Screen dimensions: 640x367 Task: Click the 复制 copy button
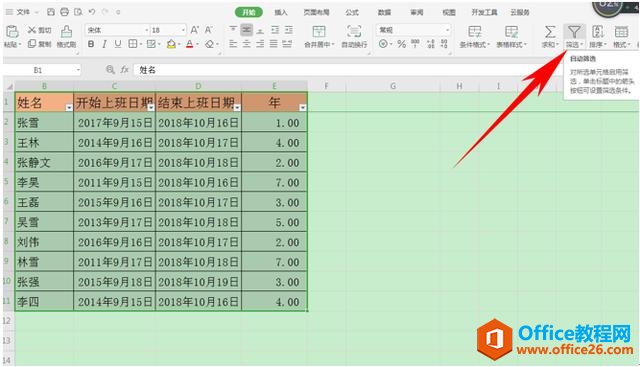pos(40,44)
